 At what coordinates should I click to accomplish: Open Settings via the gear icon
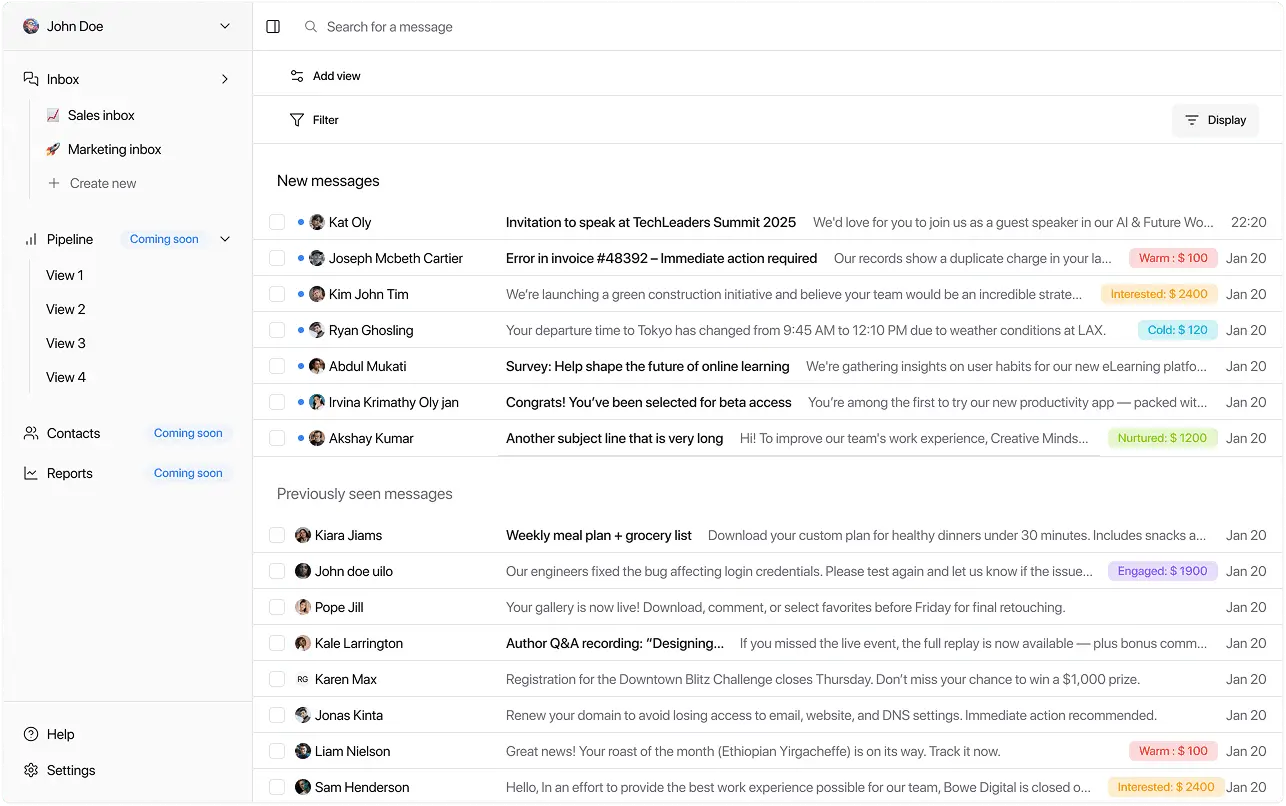(31, 770)
